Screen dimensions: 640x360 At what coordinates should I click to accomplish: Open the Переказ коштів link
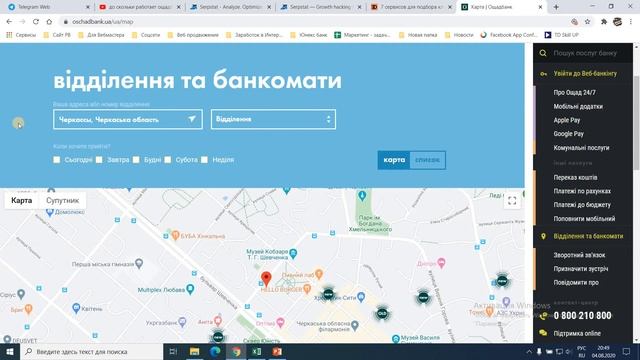point(575,178)
